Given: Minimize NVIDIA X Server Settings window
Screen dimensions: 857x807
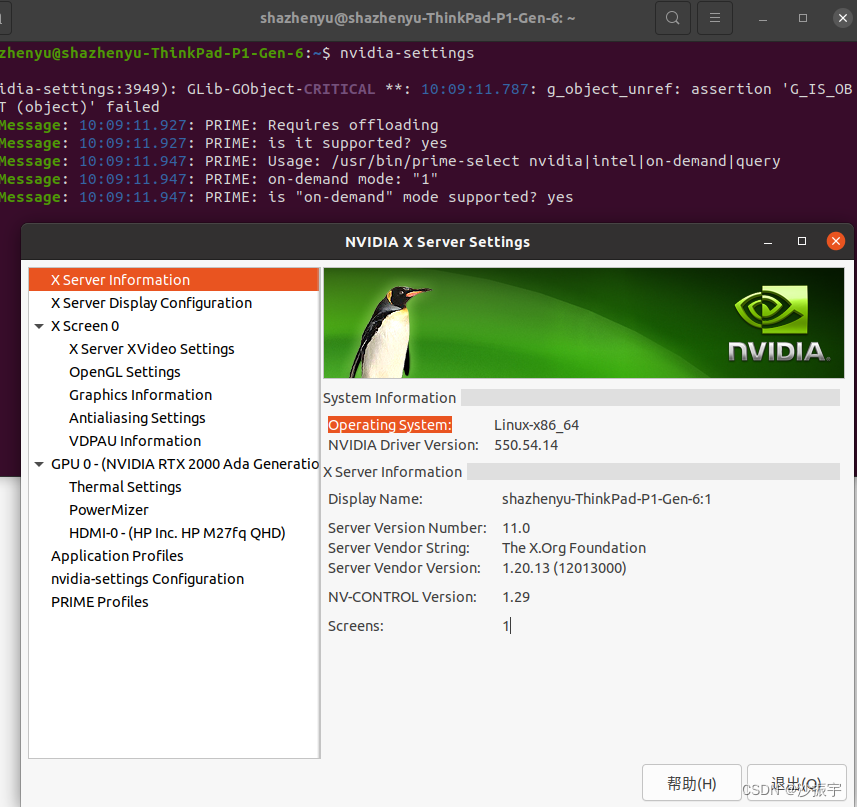Looking at the screenshot, I should point(768,241).
